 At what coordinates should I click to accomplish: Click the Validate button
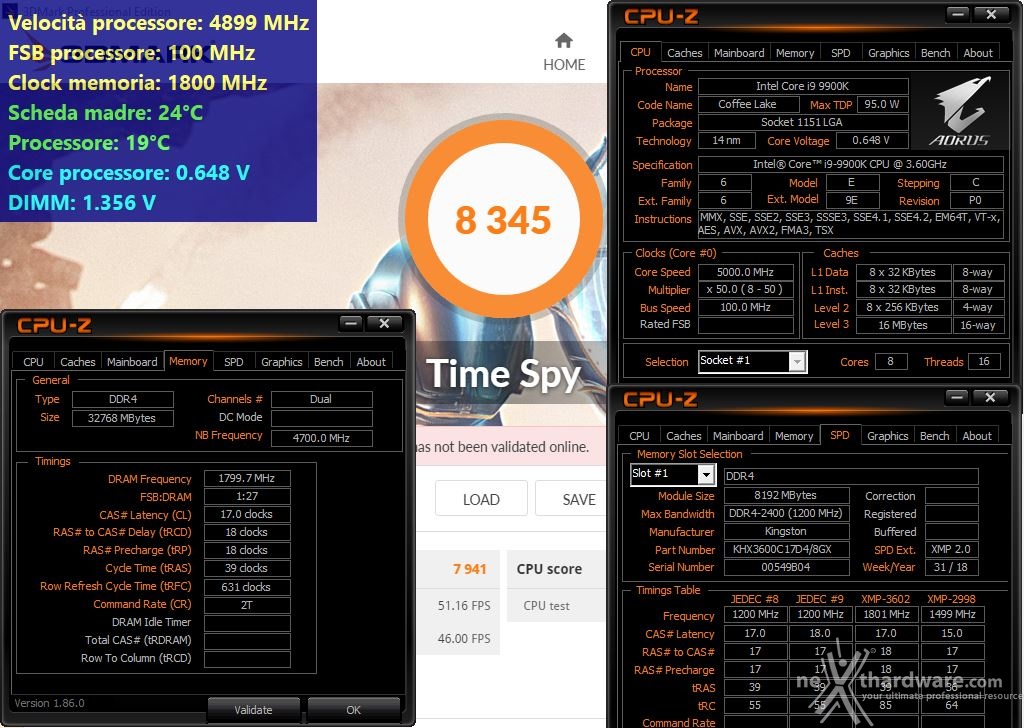(x=253, y=710)
